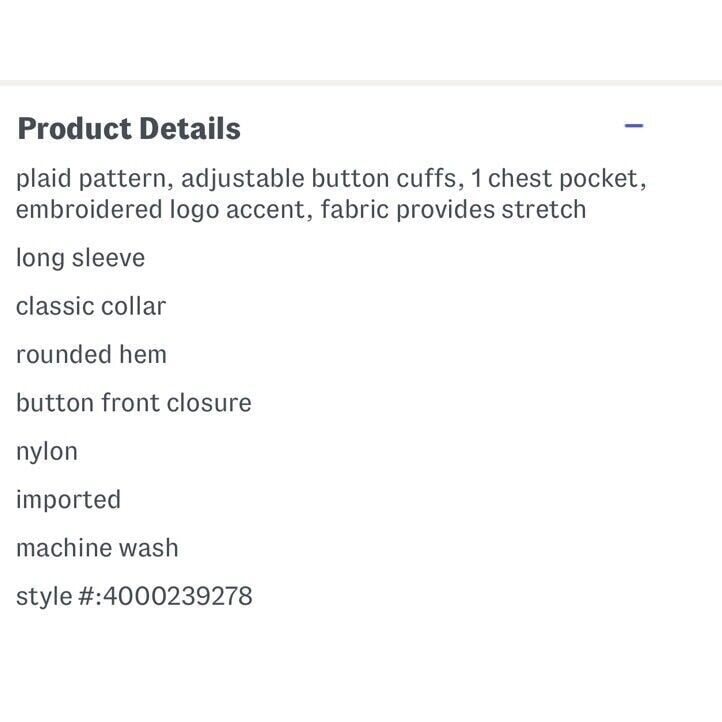The image size is (722, 722).
Task: Click the long sleeve detail
Action: click(x=81, y=258)
